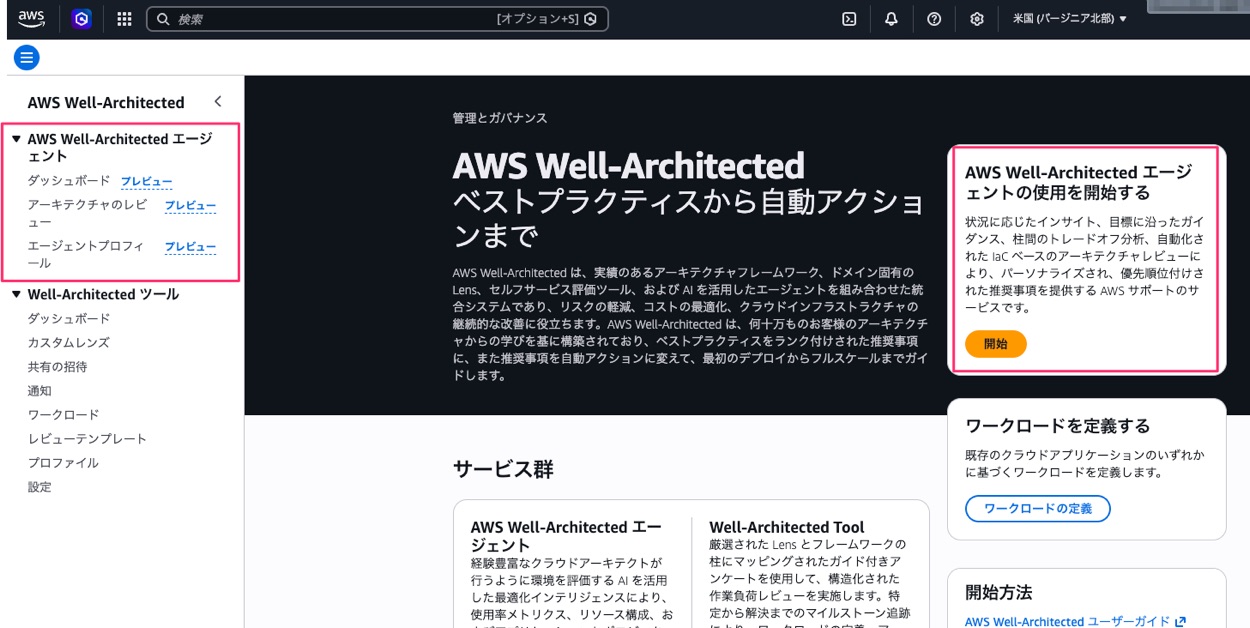
Task: Focus the 検索 search field
Action: (377, 18)
